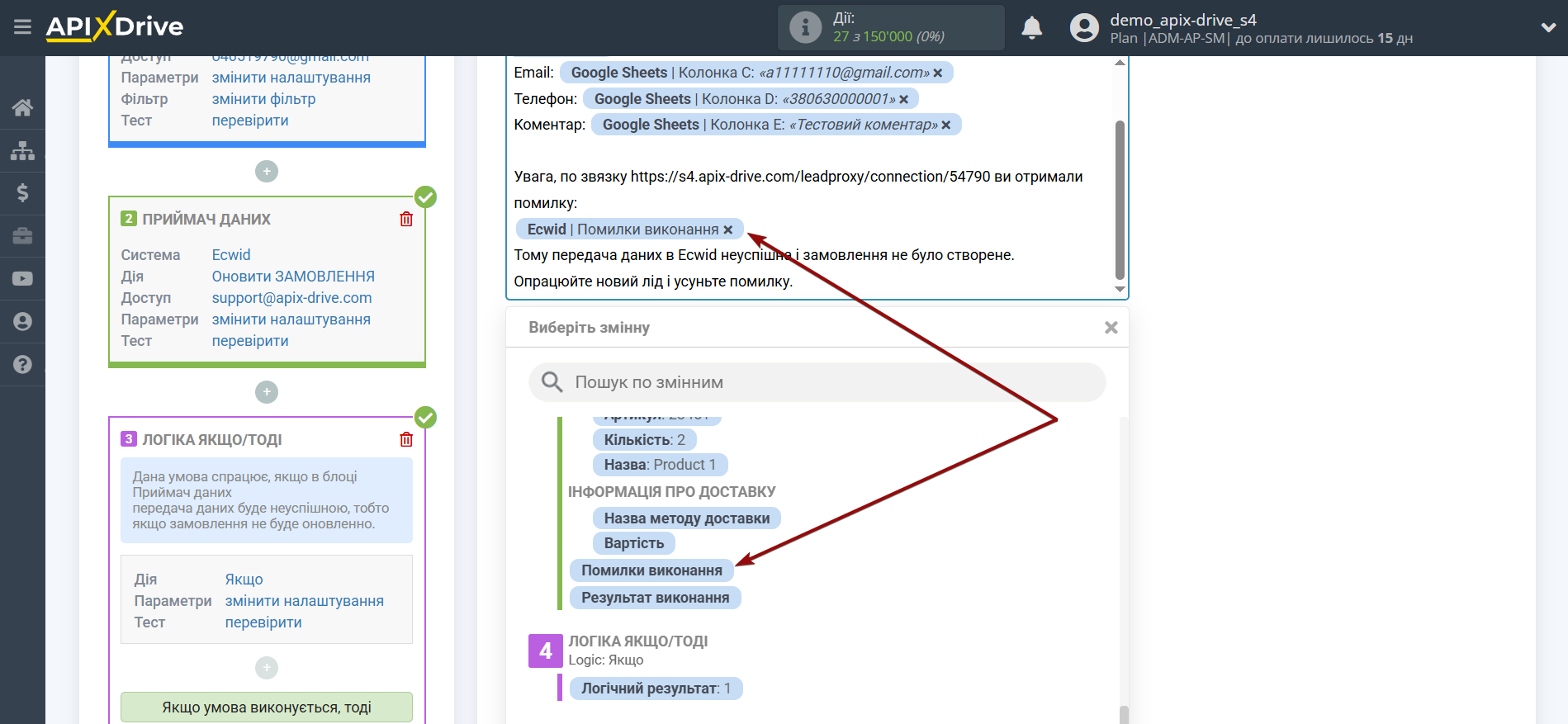Click the actions info icon
Viewport: 1568px width, 724px height.
click(x=805, y=27)
